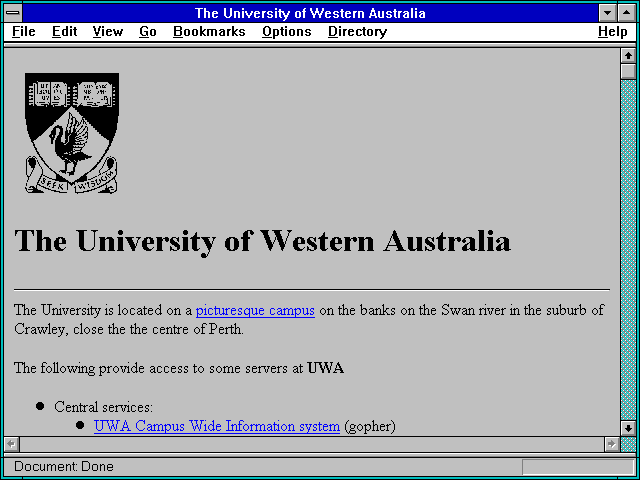
Task: Click the vertical scrollbar down arrow
Action: 628,428
